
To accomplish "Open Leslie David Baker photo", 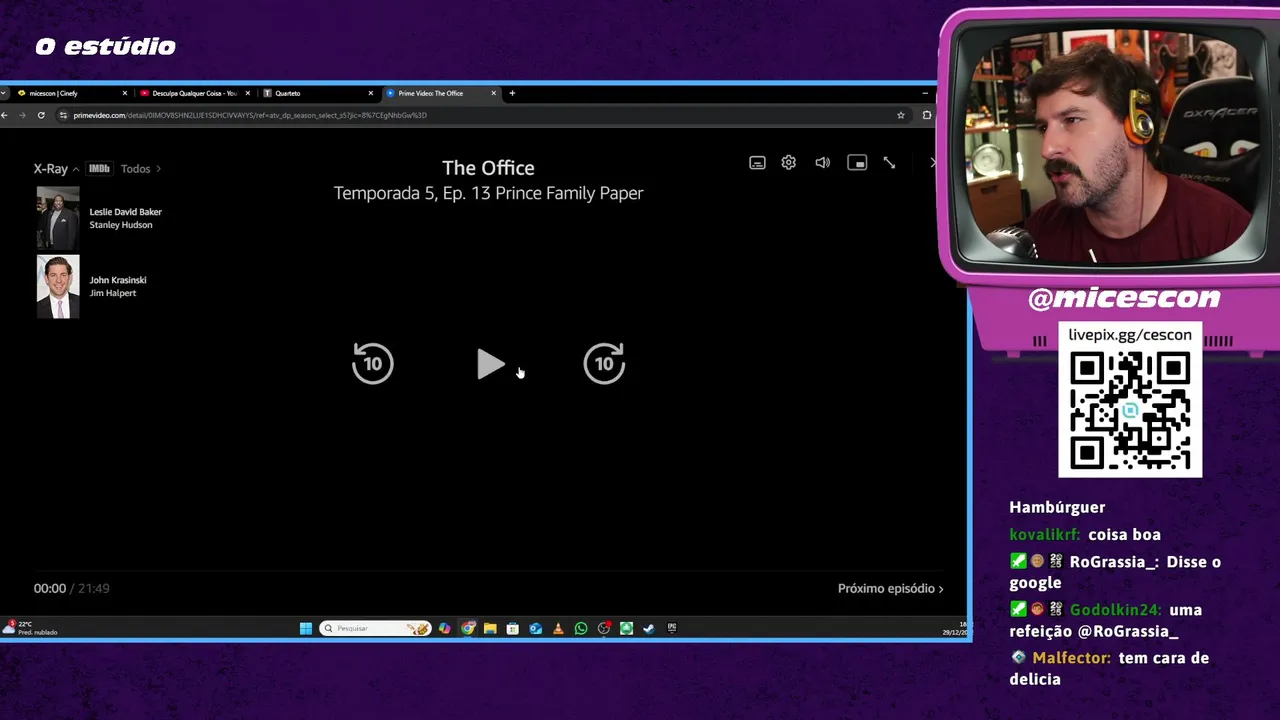I will pos(58,218).
